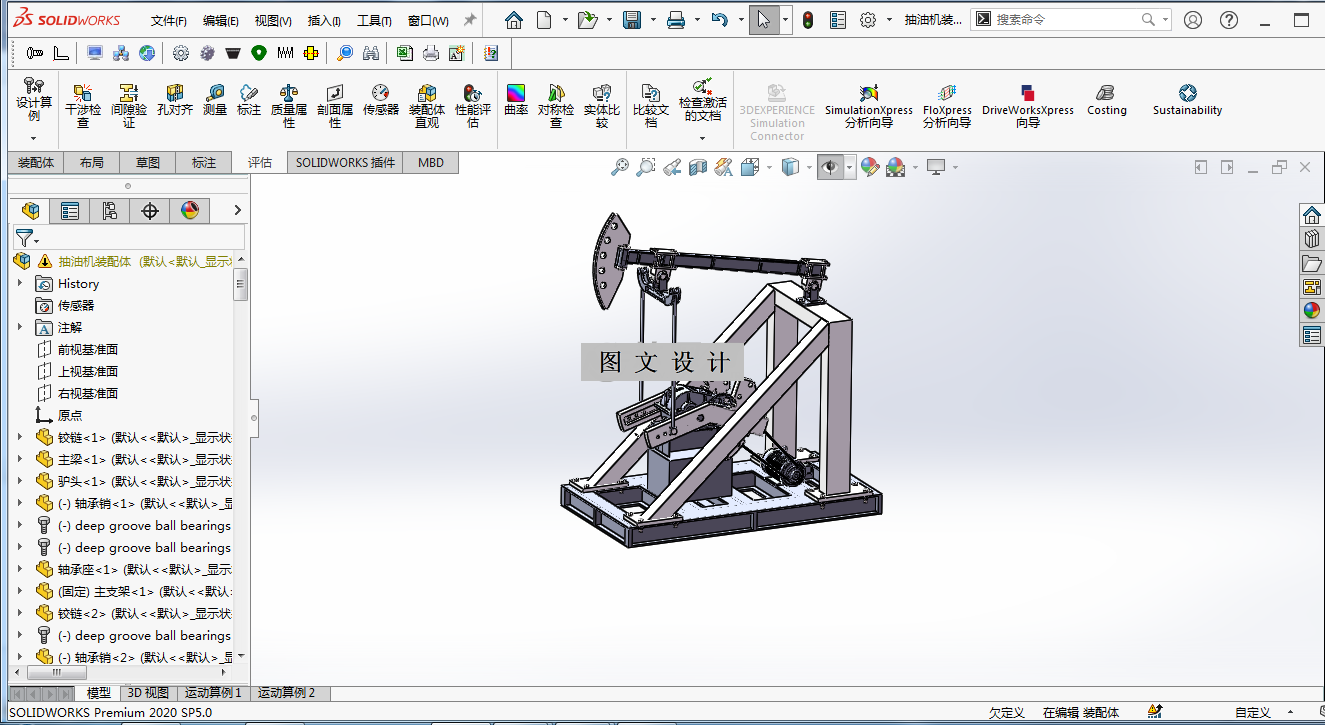Click the Excel design table toolbar icon
This screenshot has height=725, width=1325.
tap(404, 53)
